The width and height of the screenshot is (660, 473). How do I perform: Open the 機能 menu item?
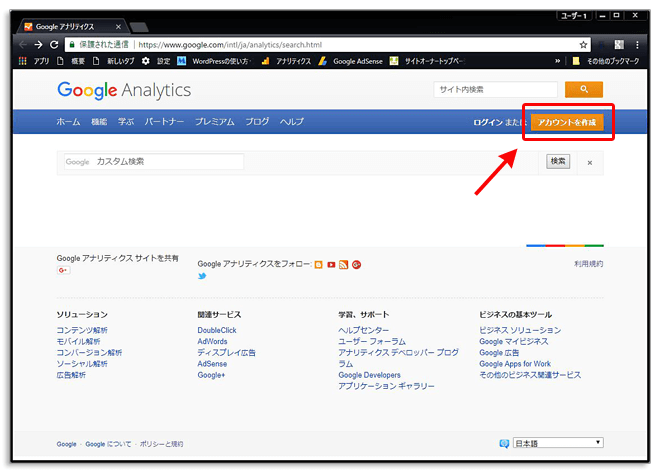[x=99, y=122]
